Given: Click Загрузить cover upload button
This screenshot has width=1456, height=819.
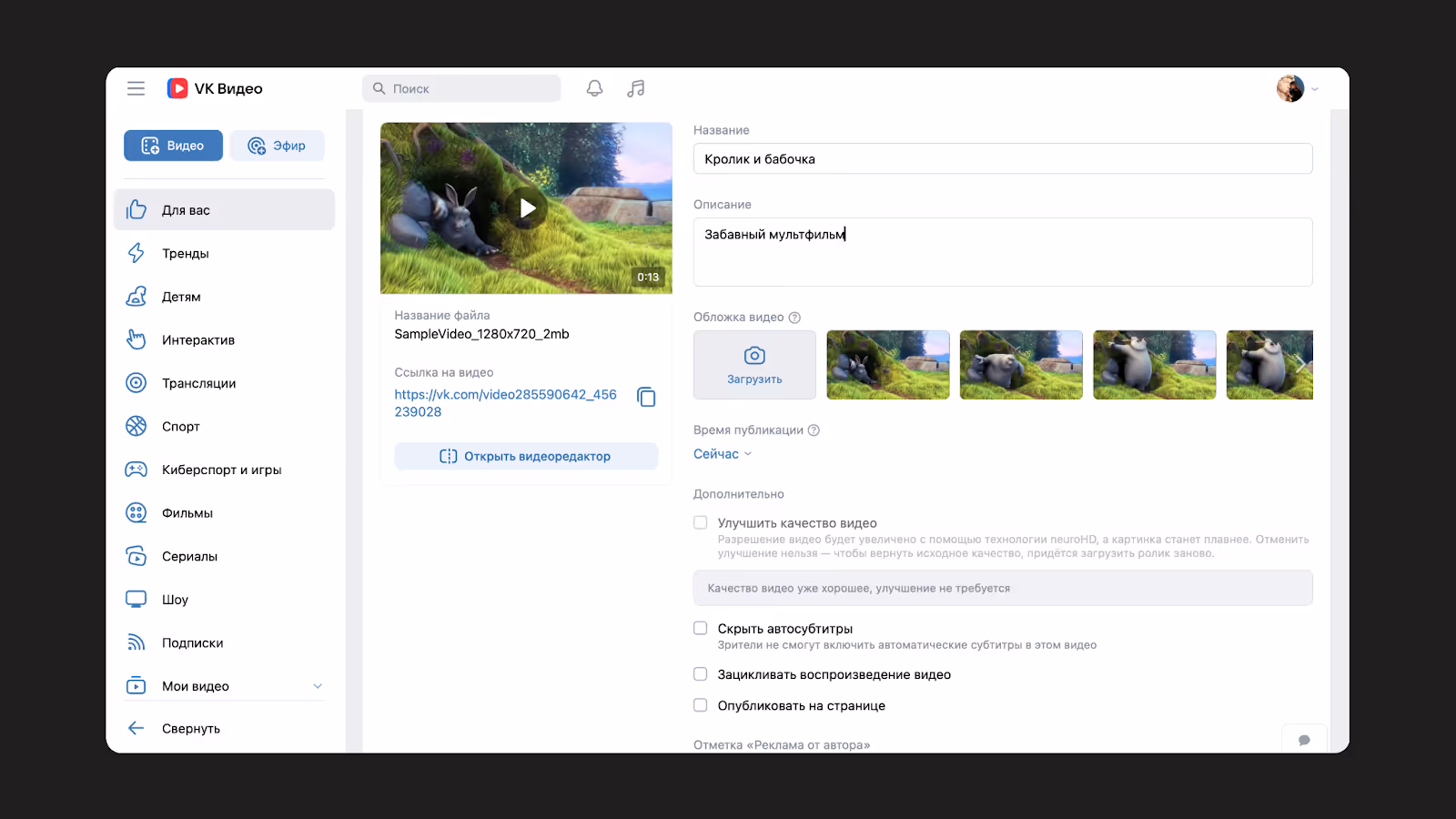Looking at the screenshot, I should click(754, 365).
